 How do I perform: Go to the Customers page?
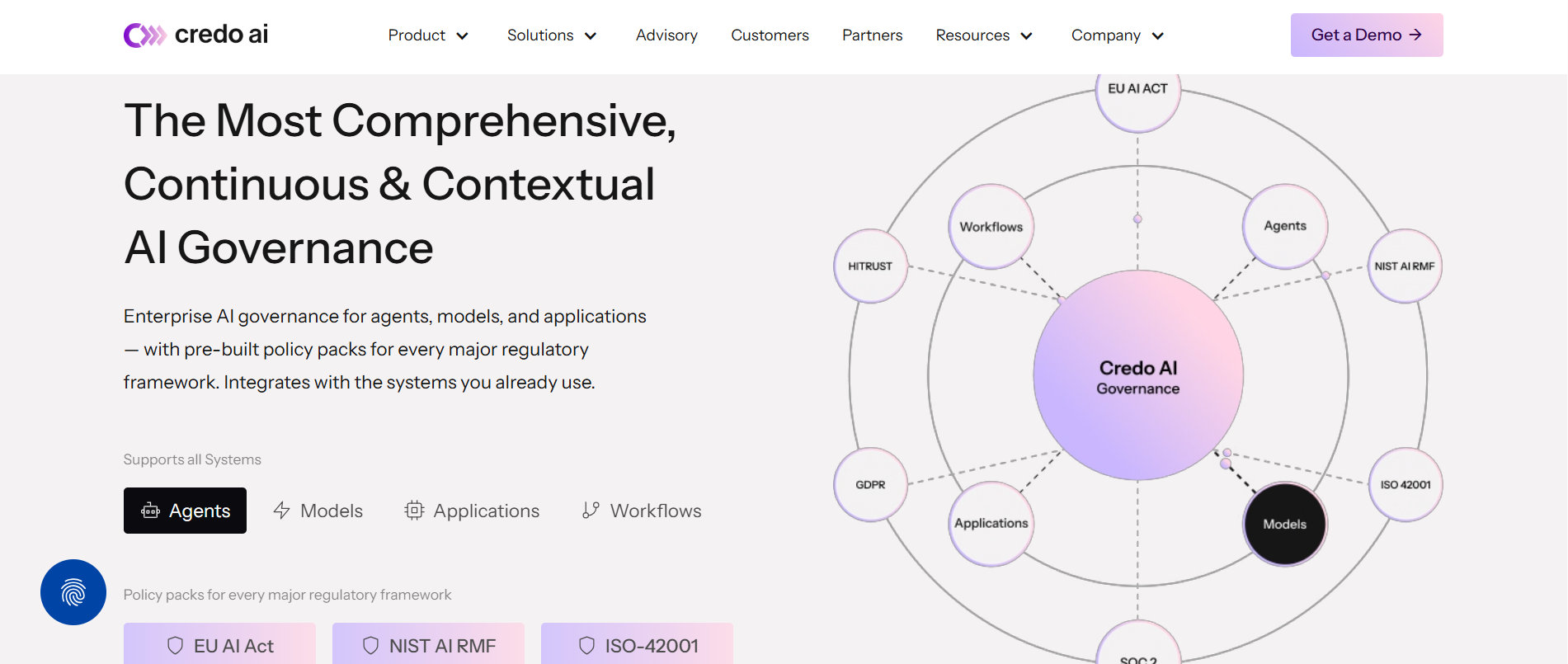coord(770,35)
